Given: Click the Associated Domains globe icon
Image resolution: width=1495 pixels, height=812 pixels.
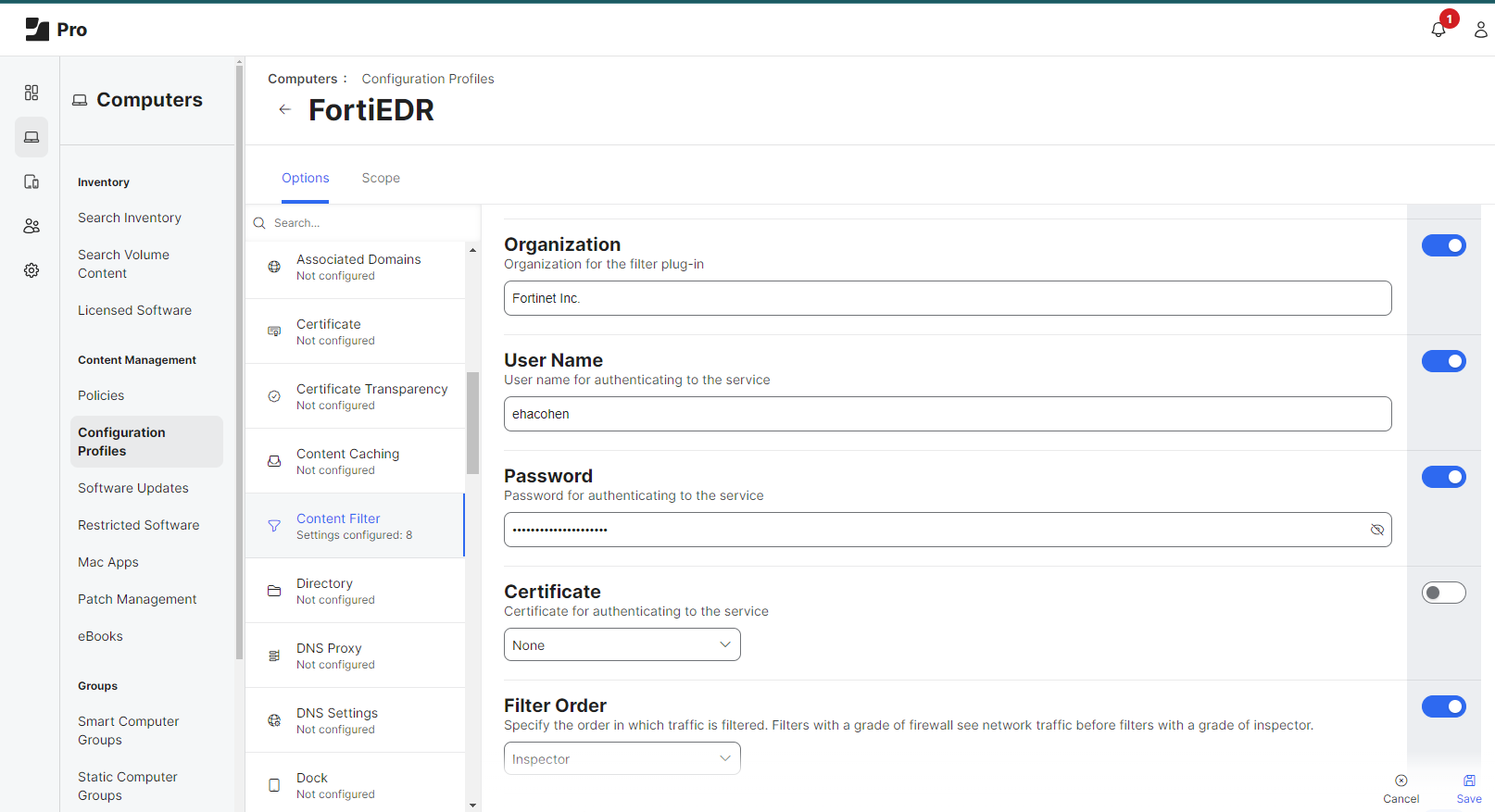Looking at the screenshot, I should [x=274, y=267].
